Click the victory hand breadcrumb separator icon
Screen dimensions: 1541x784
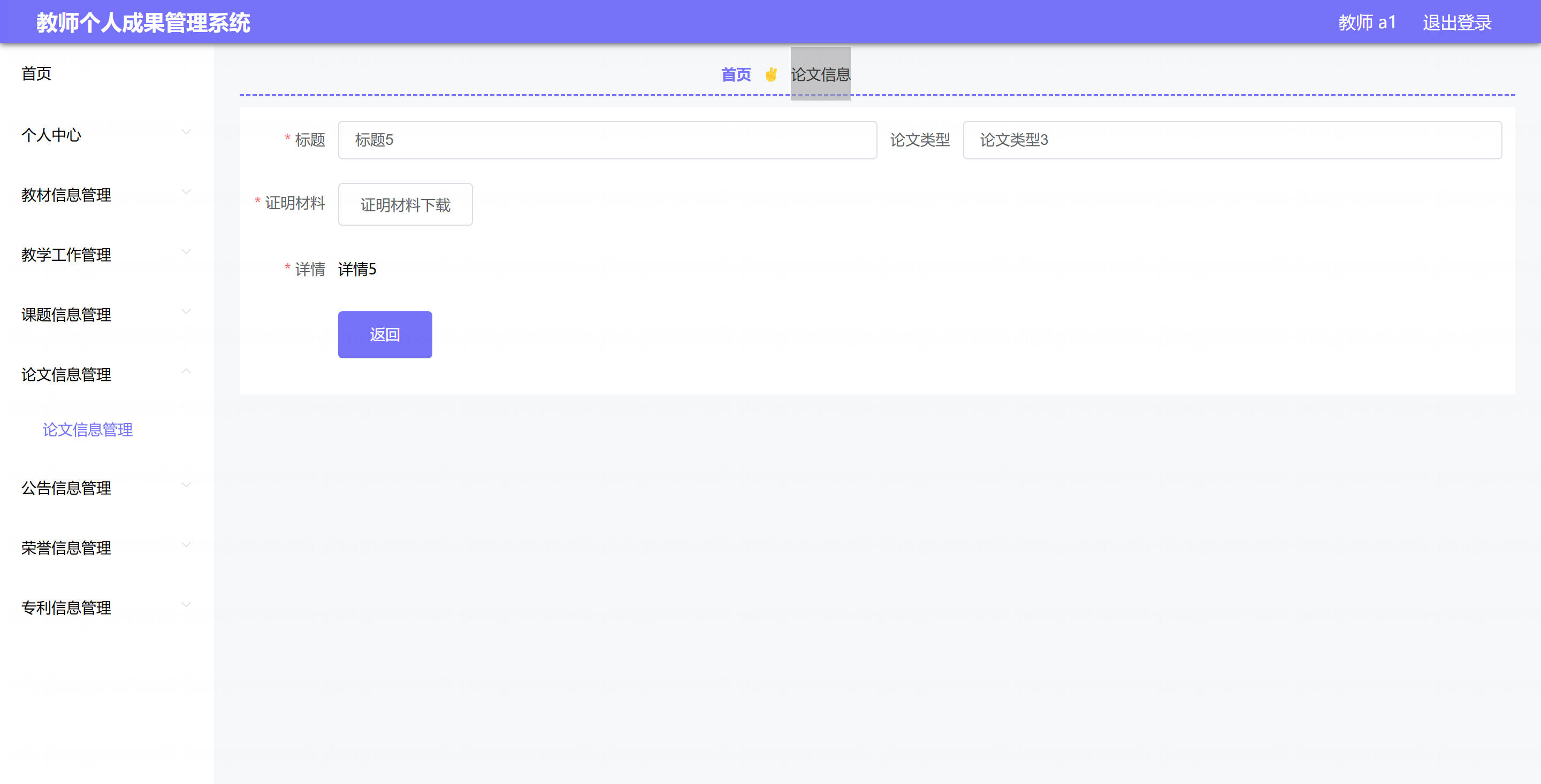[x=771, y=75]
